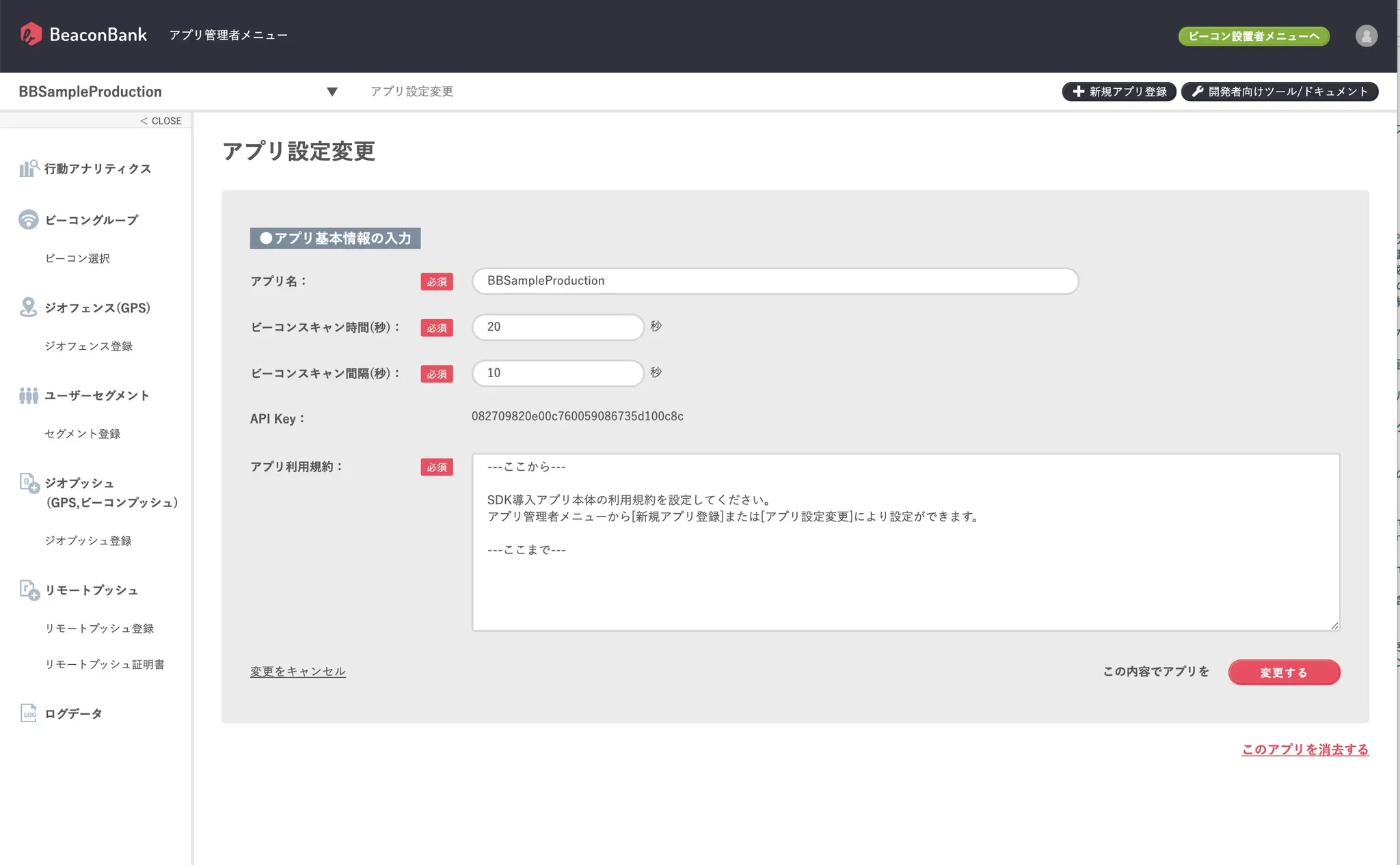Screen dimensions: 1400x865
Task: Select ビーコン選択 in the sidebar
Action: pos(77,258)
